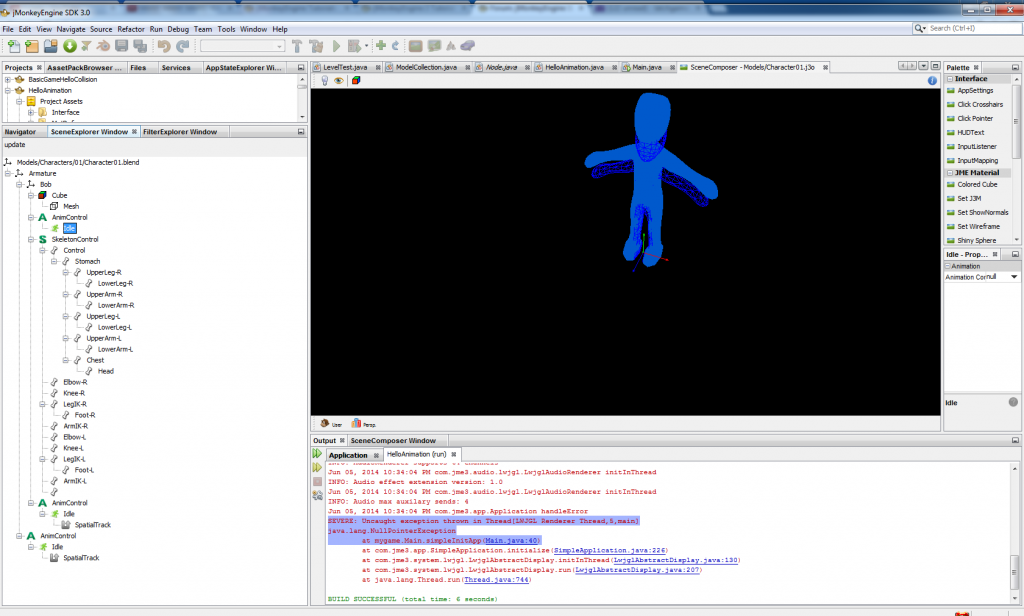1024x616 pixels.
Task: Open the Main.java:40 stack trace link
Action: click(512, 541)
